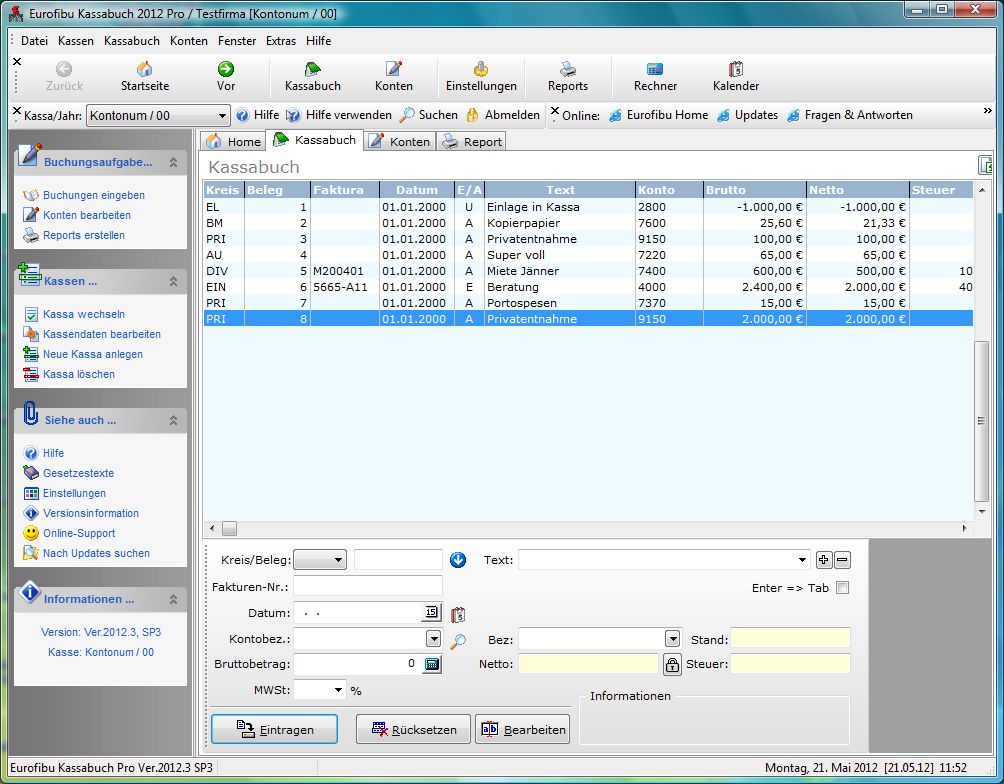Image resolution: width=1004 pixels, height=784 pixels.
Task: Open Konten from the main toolbar
Action: click(x=394, y=76)
